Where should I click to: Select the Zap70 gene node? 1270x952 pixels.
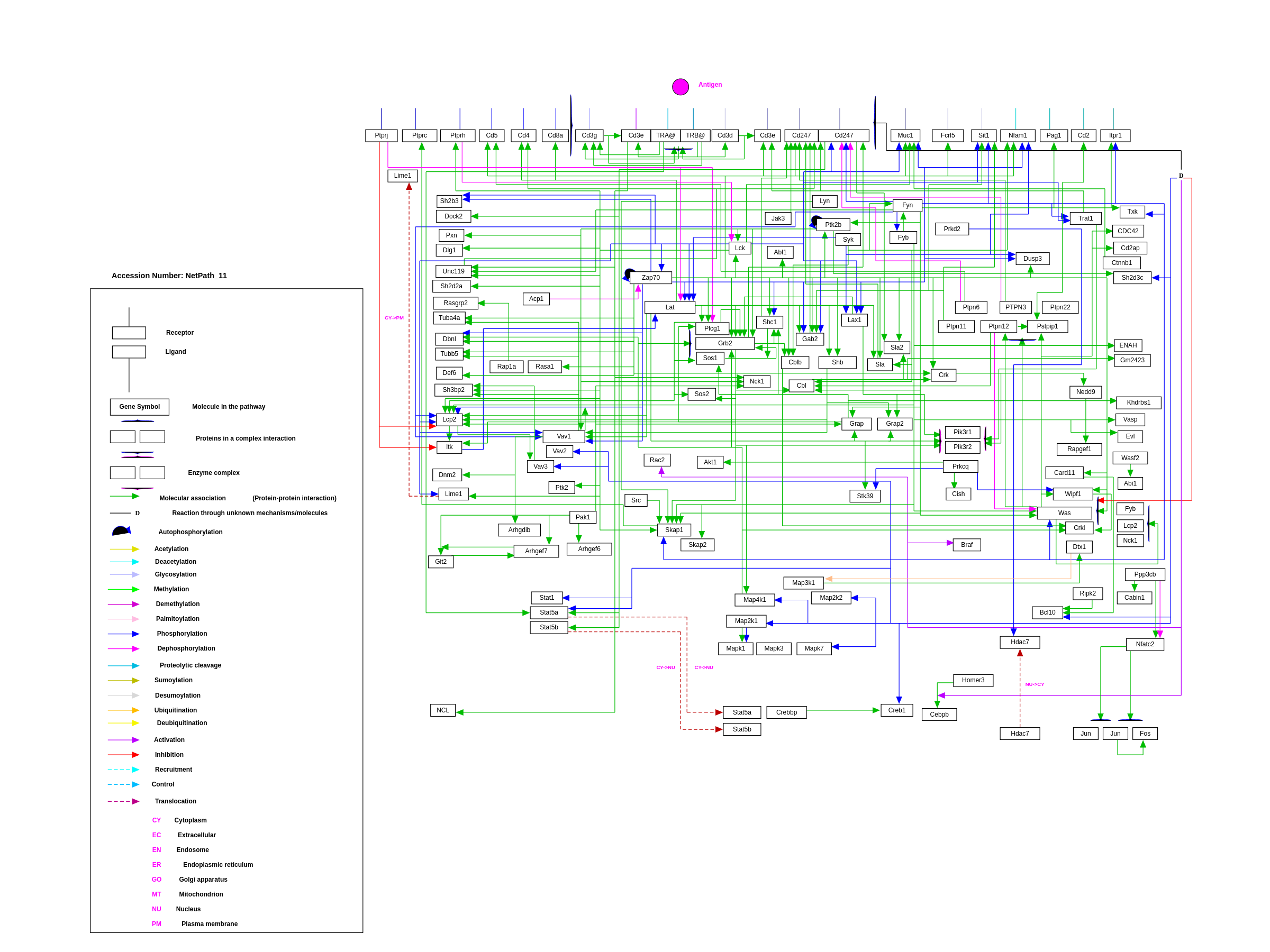(650, 278)
